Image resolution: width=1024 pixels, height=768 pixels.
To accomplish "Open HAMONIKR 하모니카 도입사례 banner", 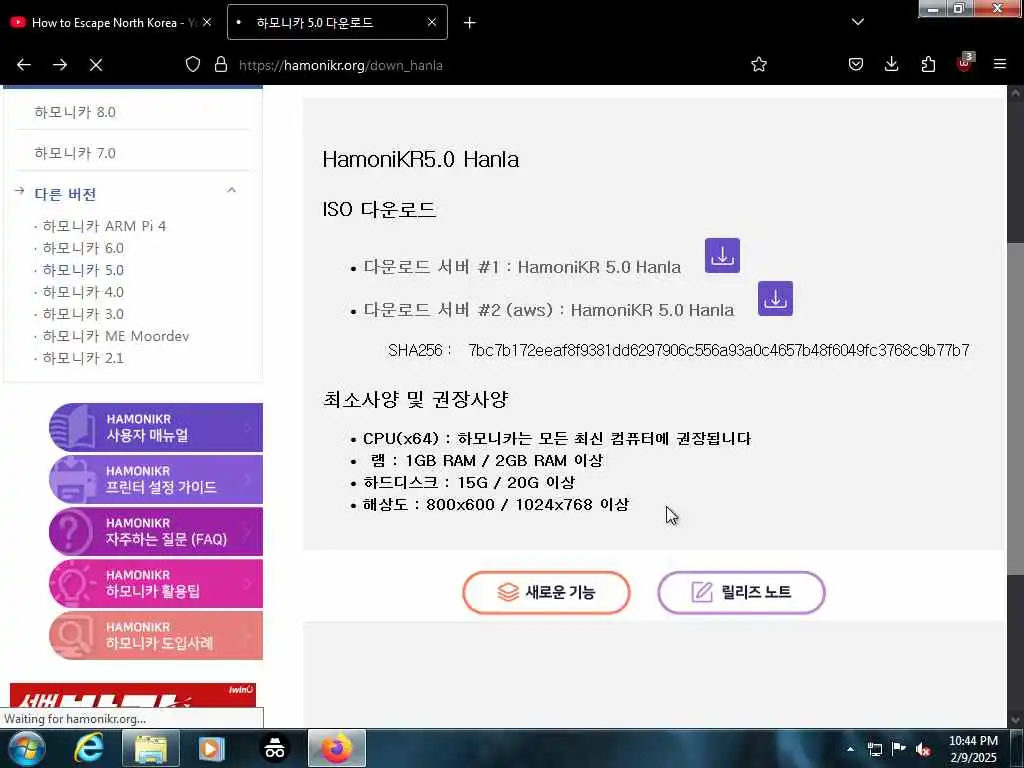I will click(156, 635).
